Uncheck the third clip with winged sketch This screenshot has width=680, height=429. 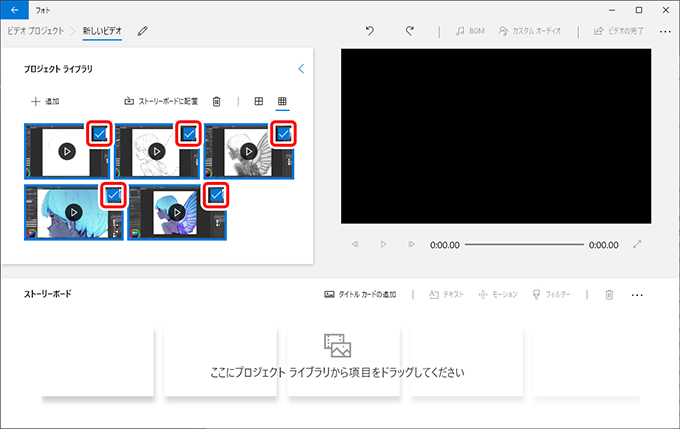[284, 133]
